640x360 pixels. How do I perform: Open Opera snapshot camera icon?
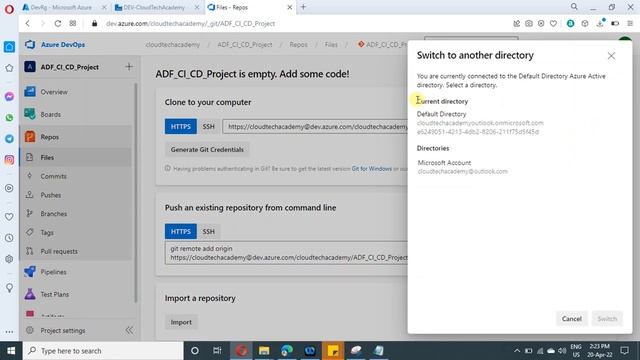tap(529, 24)
